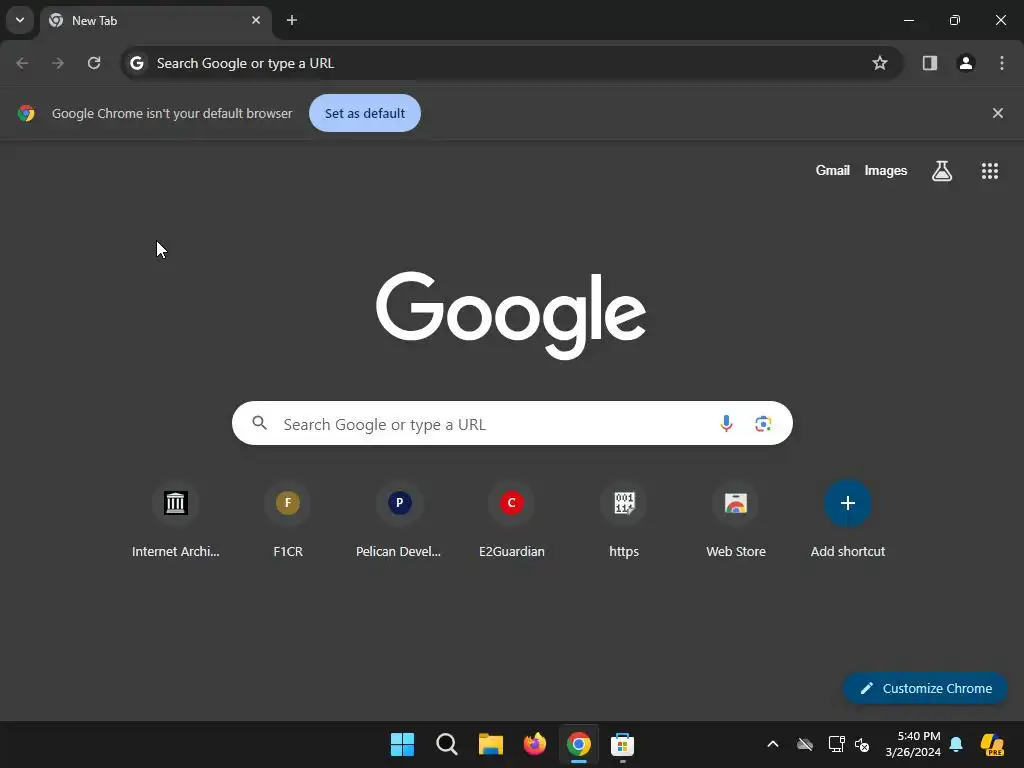1024x768 pixels.
Task: Expand the hidden system tray icons
Action: tap(773, 744)
